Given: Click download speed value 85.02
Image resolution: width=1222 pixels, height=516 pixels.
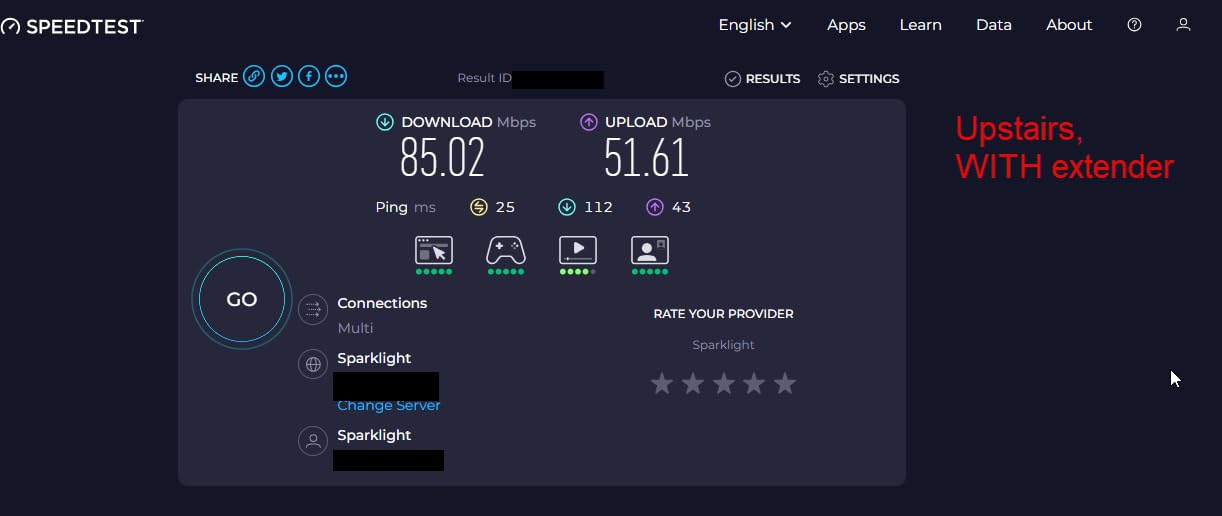Looking at the screenshot, I should [x=442, y=157].
